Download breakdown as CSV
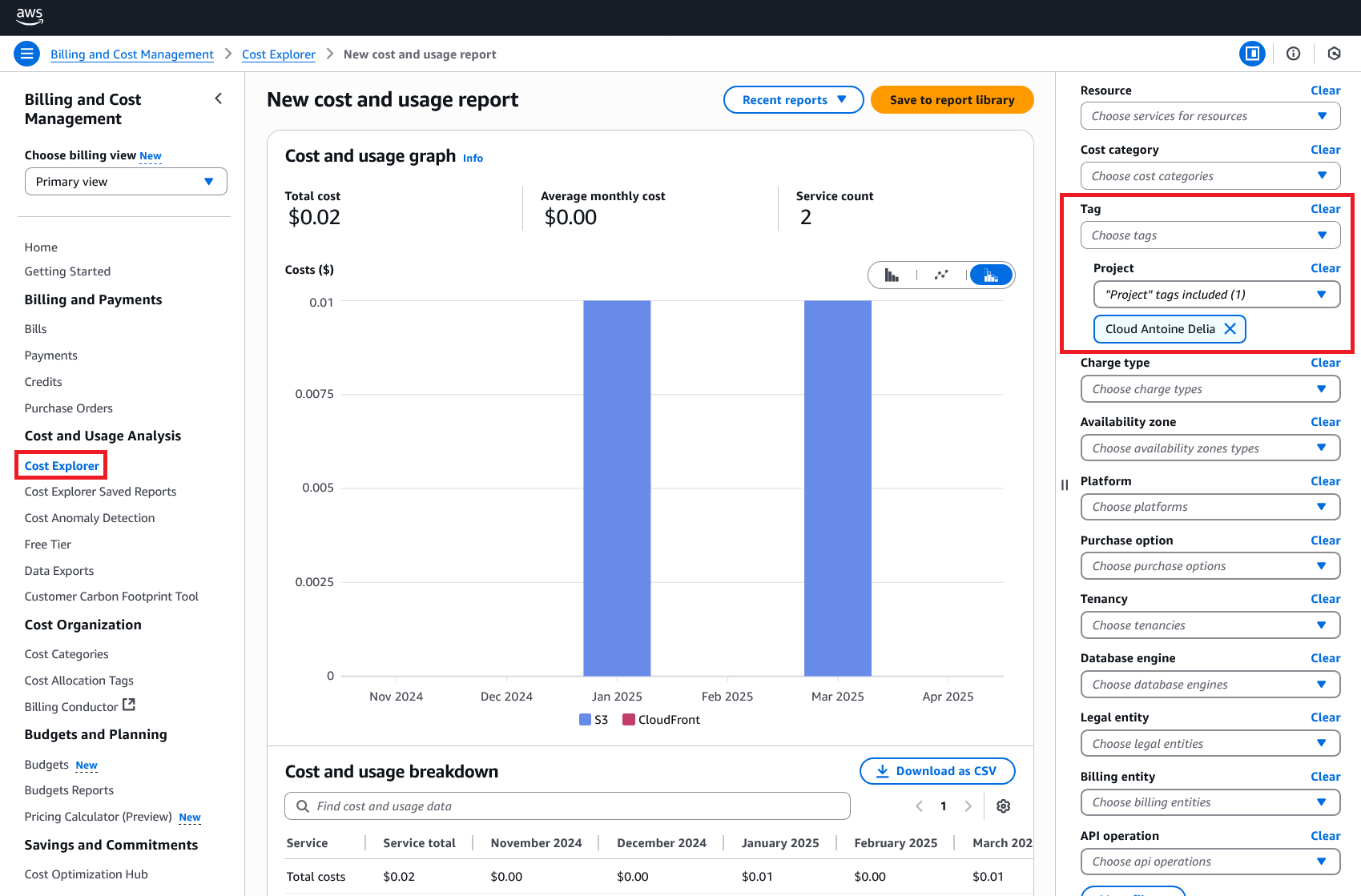This screenshot has width=1361, height=896. point(937,771)
